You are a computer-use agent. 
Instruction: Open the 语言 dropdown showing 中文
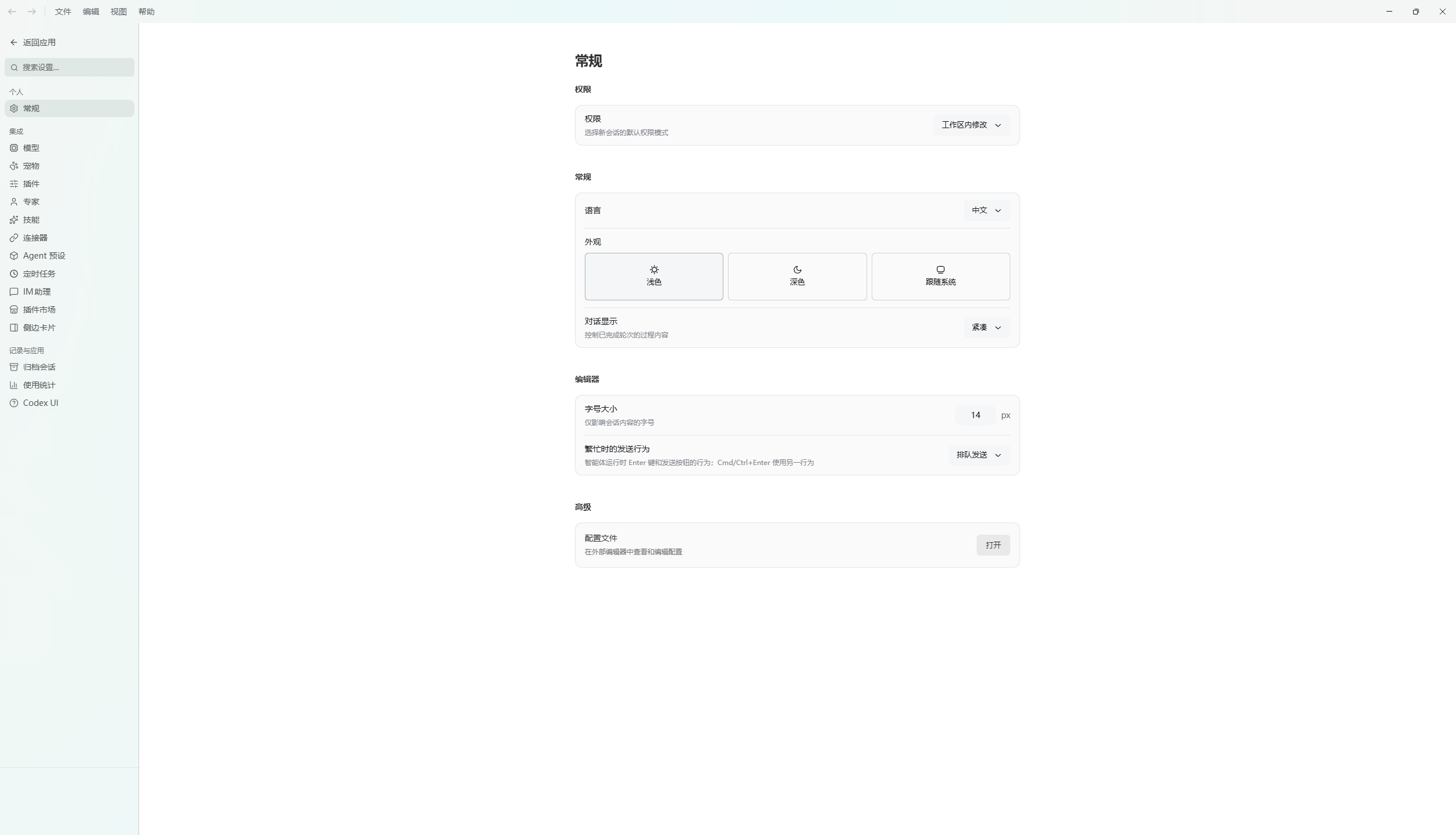coord(987,210)
